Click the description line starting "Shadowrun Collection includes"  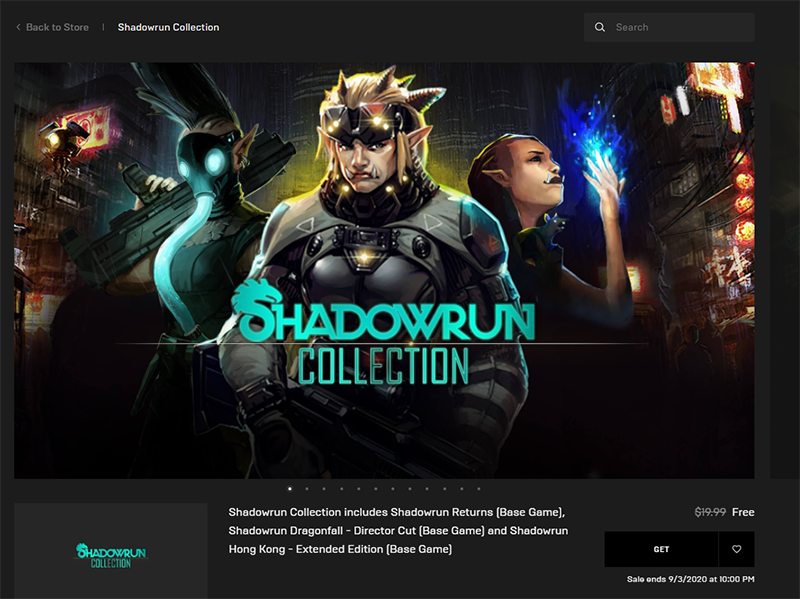(396, 512)
